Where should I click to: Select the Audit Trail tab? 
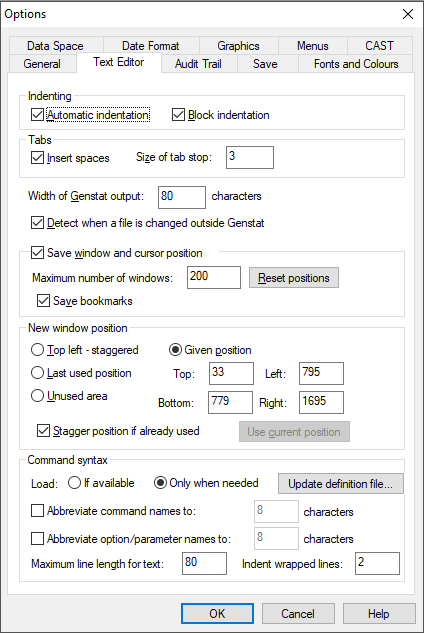[x=198, y=64]
